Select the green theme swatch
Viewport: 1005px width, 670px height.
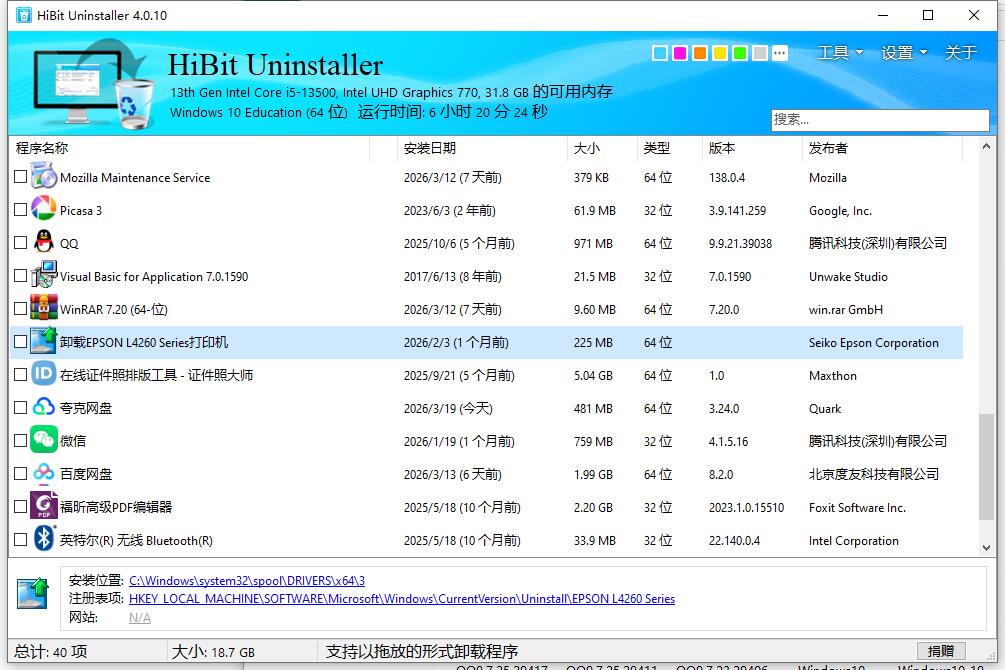coord(740,53)
